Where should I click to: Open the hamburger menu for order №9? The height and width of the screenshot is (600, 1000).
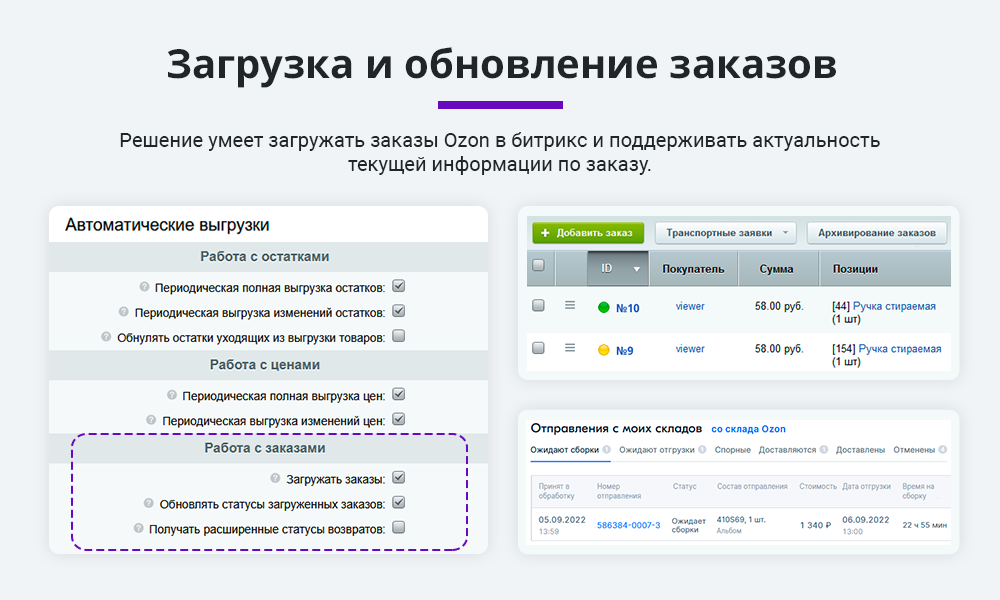point(569,349)
